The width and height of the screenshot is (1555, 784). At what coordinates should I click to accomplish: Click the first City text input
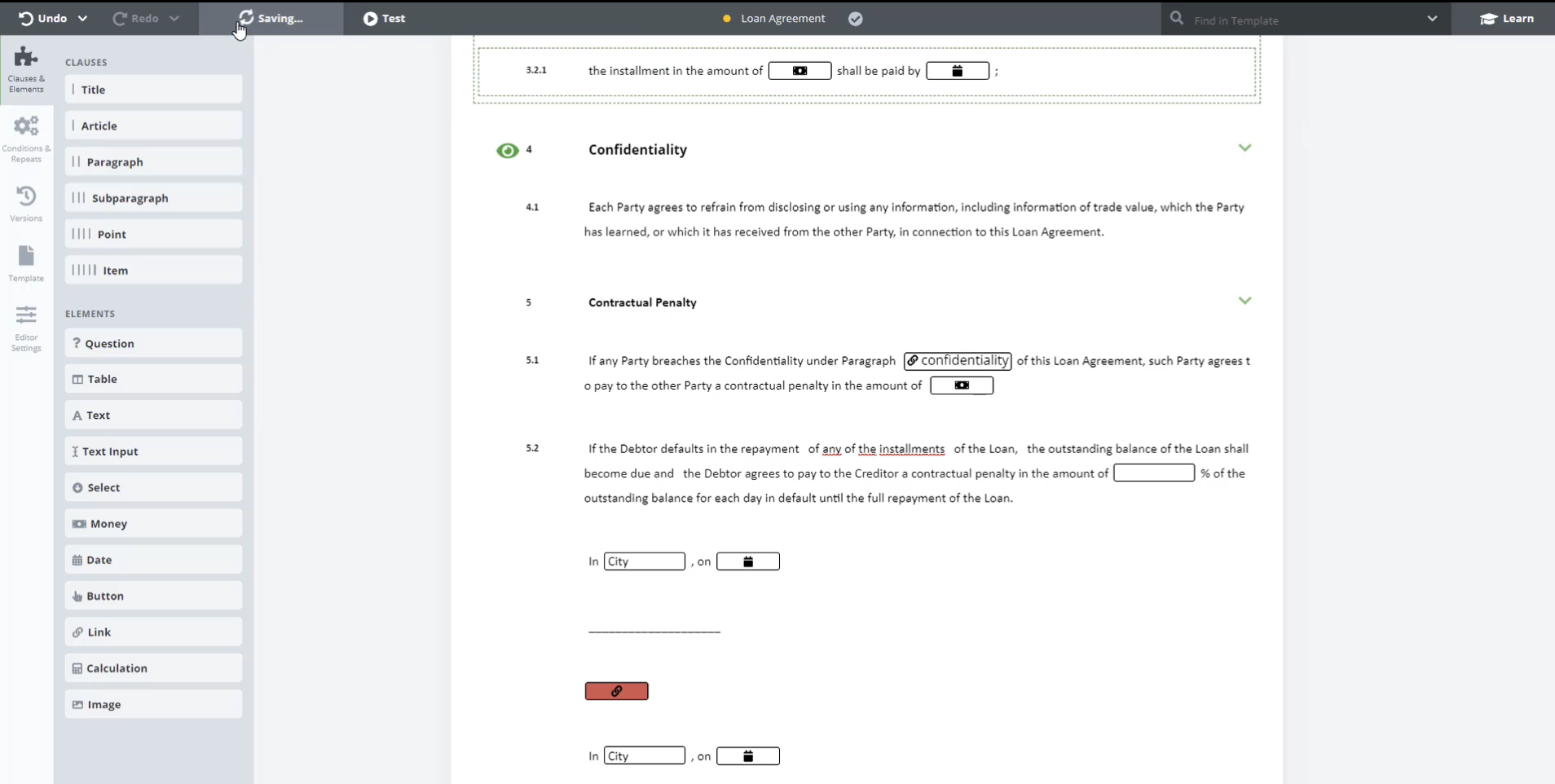pyautogui.click(x=644, y=562)
